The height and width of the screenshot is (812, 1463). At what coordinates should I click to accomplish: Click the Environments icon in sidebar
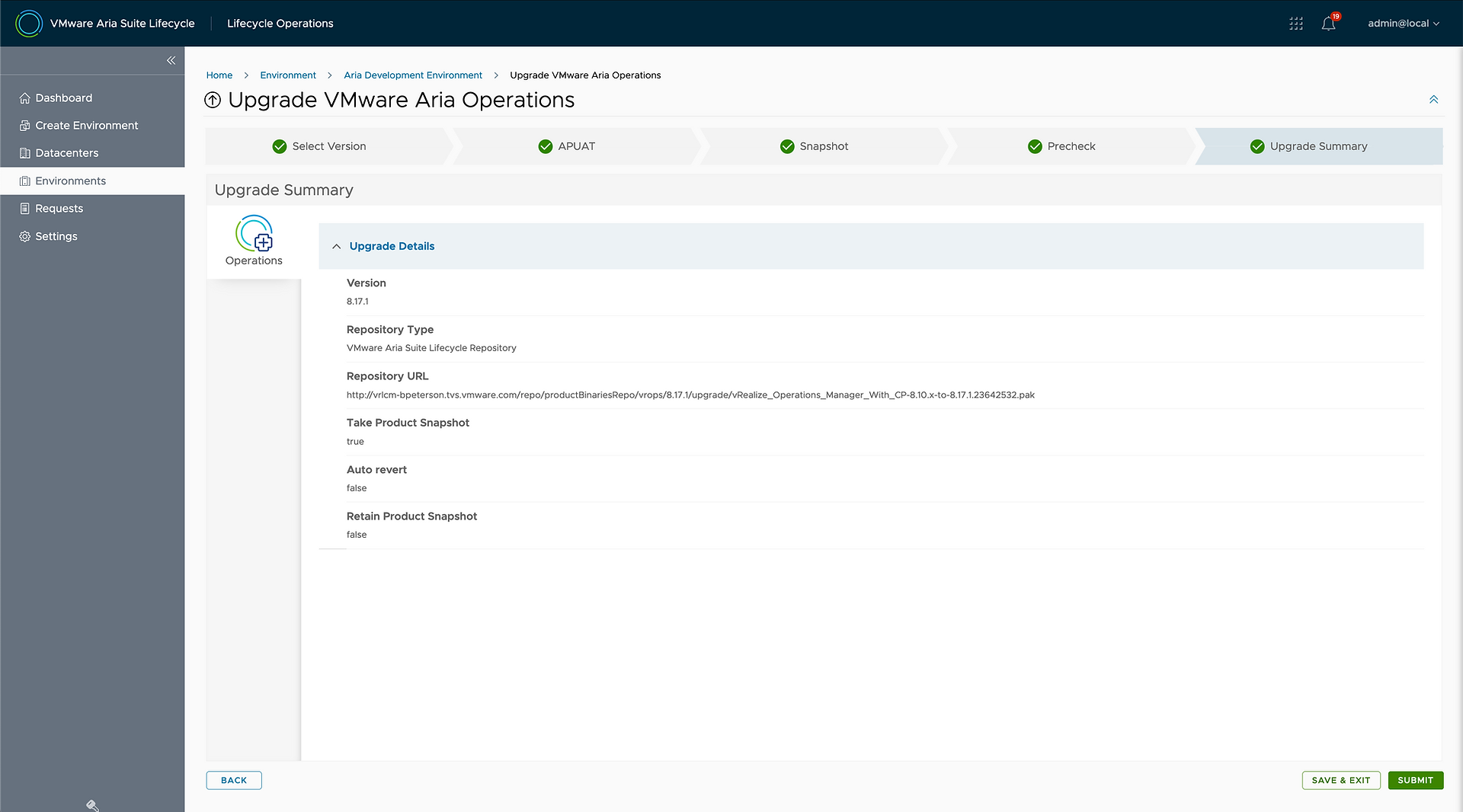click(x=25, y=181)
